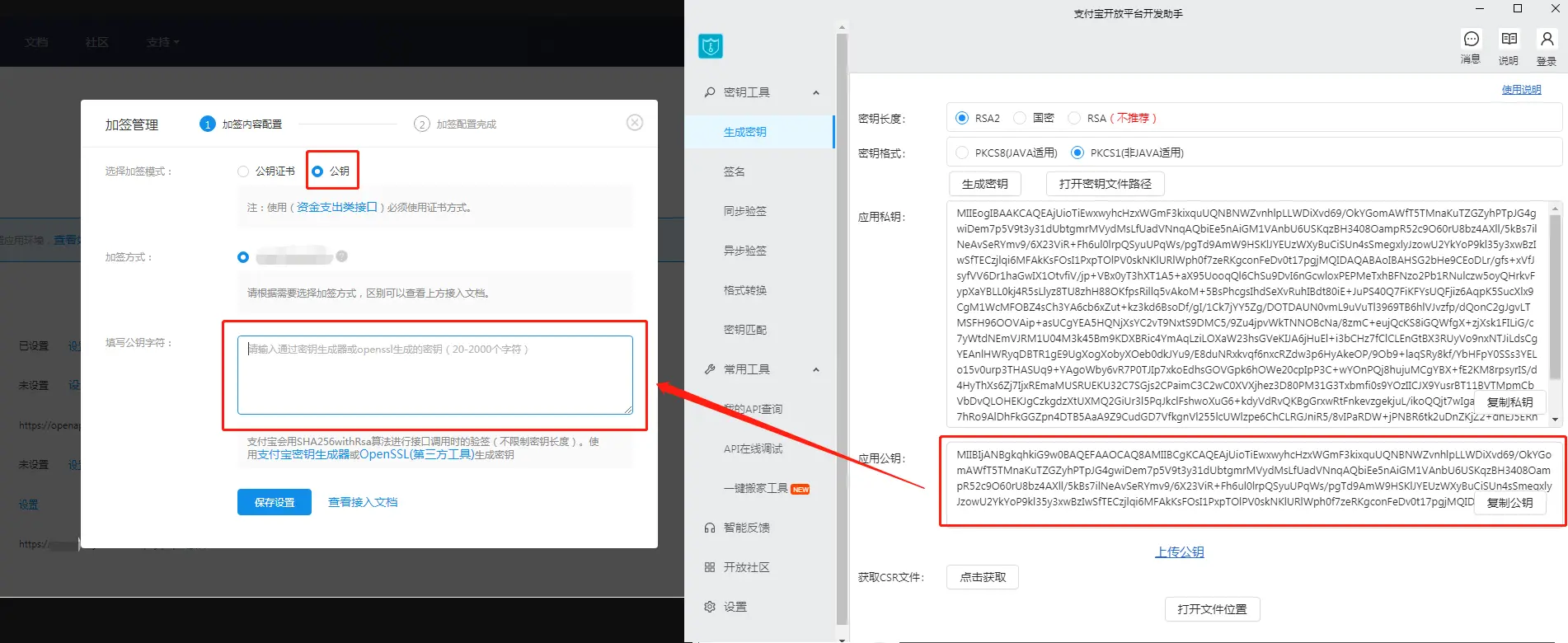Click the 上传公钥 link
Image resolution: width=1568 pixels, height=643 pixels.
[1179, 552]
